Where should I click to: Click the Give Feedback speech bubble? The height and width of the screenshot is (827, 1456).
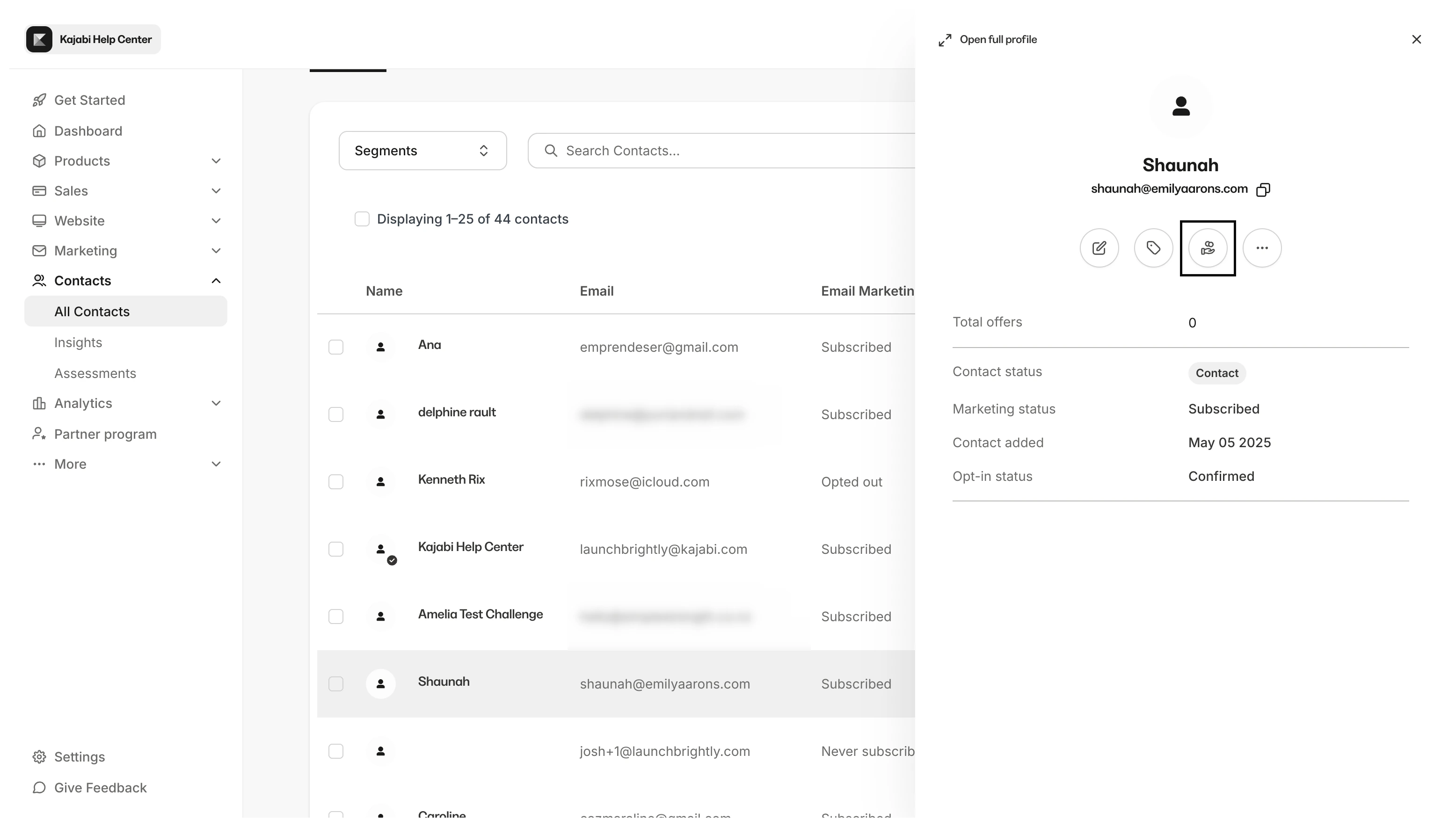pos(39,788)
